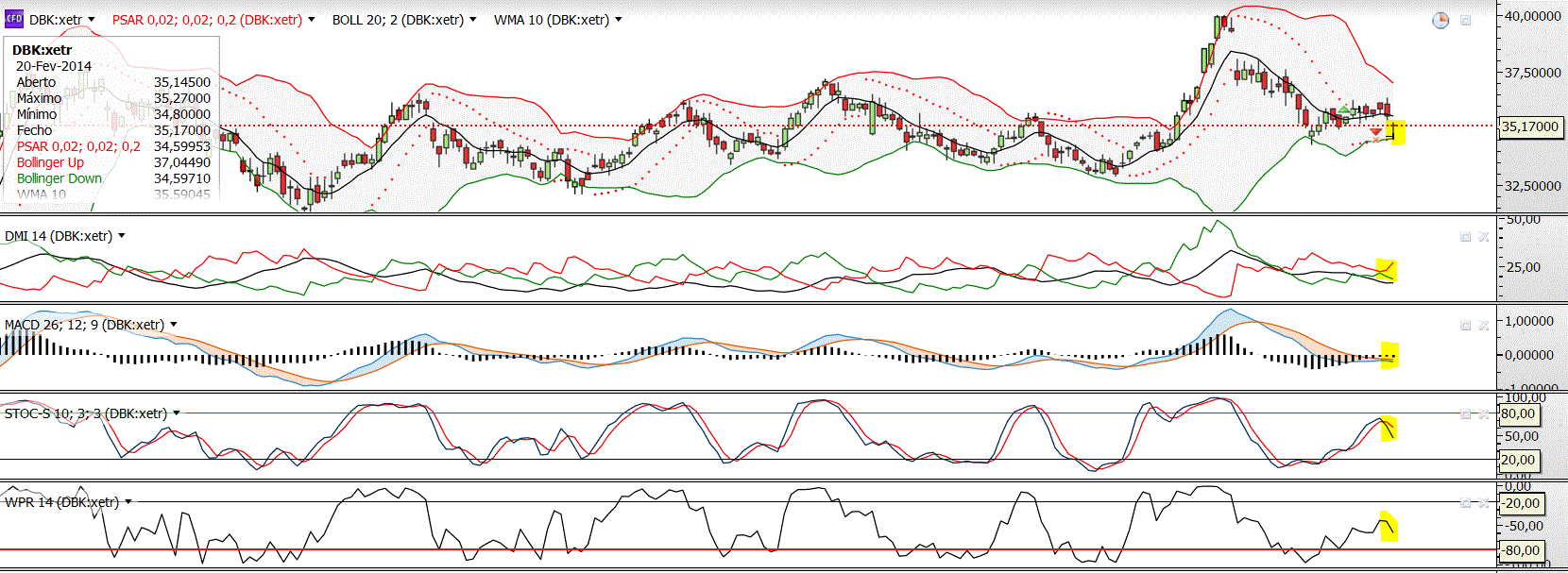Click the date 20-Fev-2014 in data box
This screenshot has width=1568, height=573.
54,66
